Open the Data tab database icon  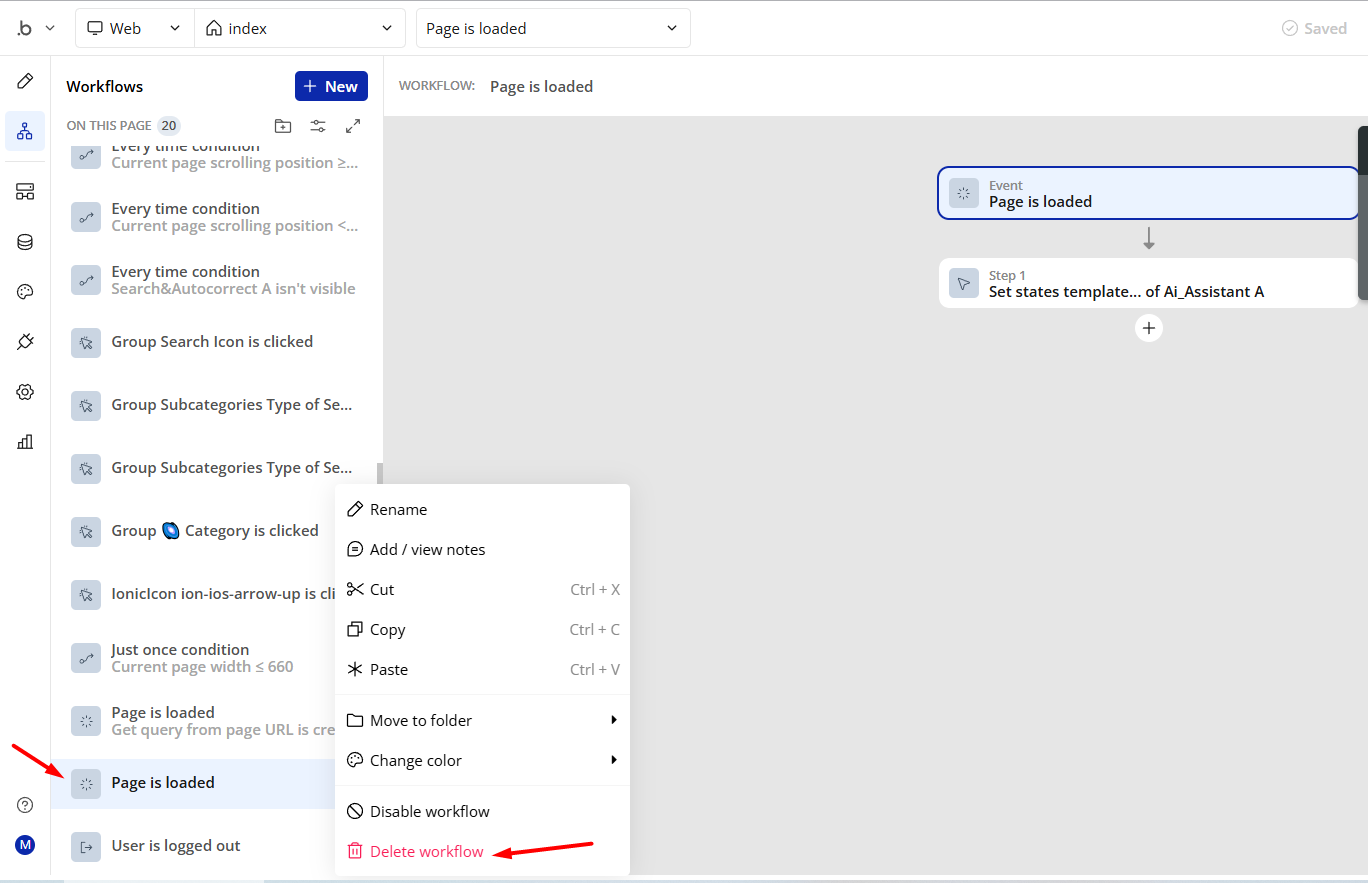(x=25, y=242)
